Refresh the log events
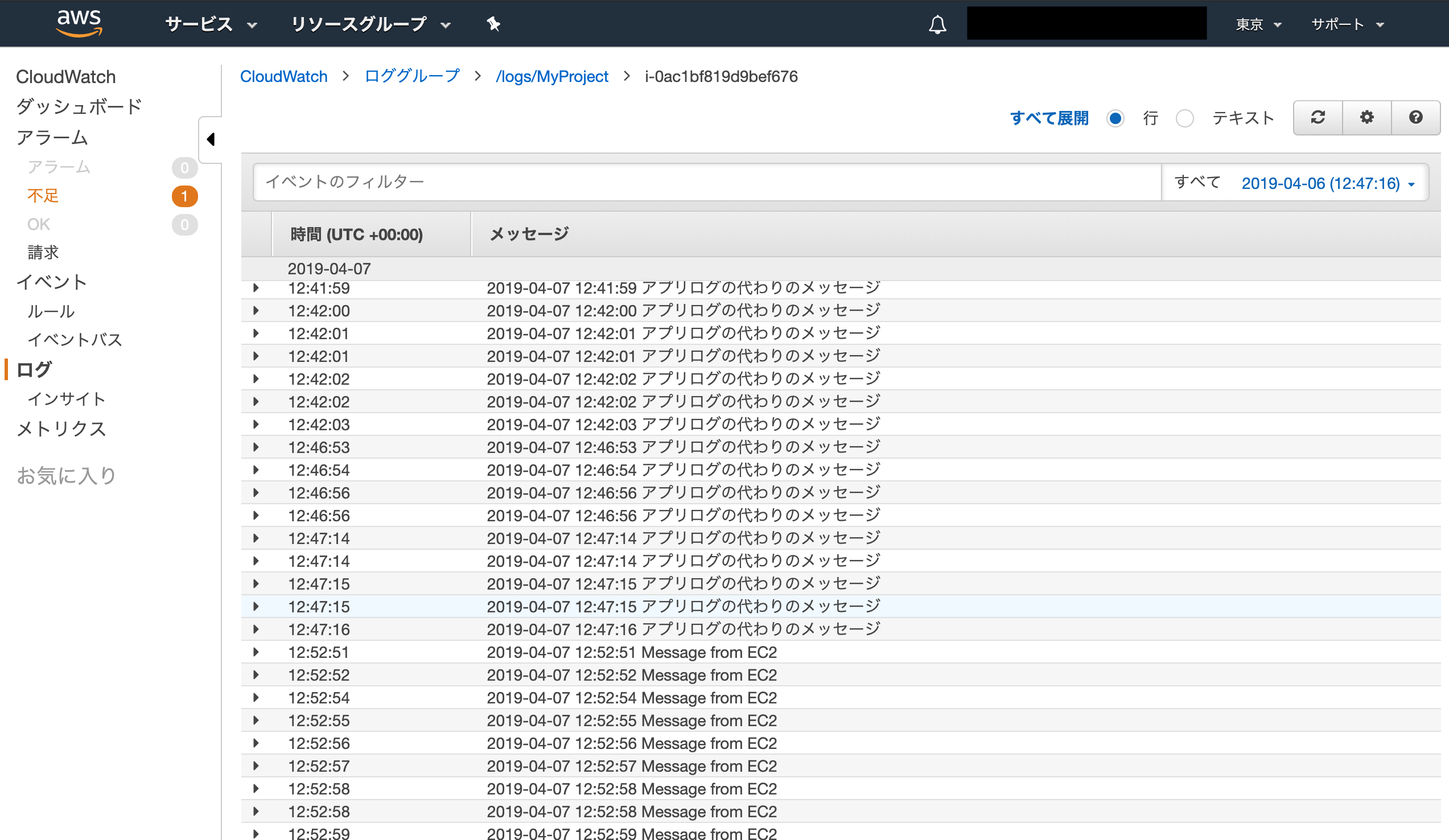Viewport: 1449px width, 840px height. (x=1318, y=118)
